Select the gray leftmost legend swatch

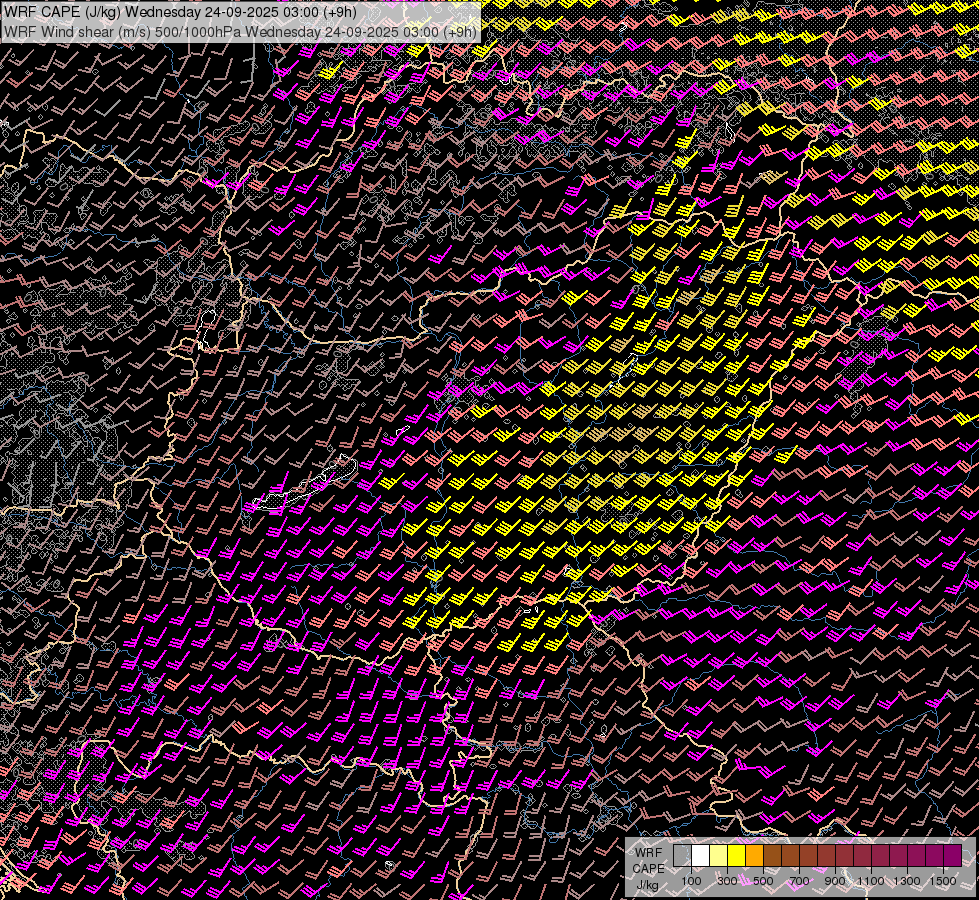pyautogui.click(x=682, y=855)
